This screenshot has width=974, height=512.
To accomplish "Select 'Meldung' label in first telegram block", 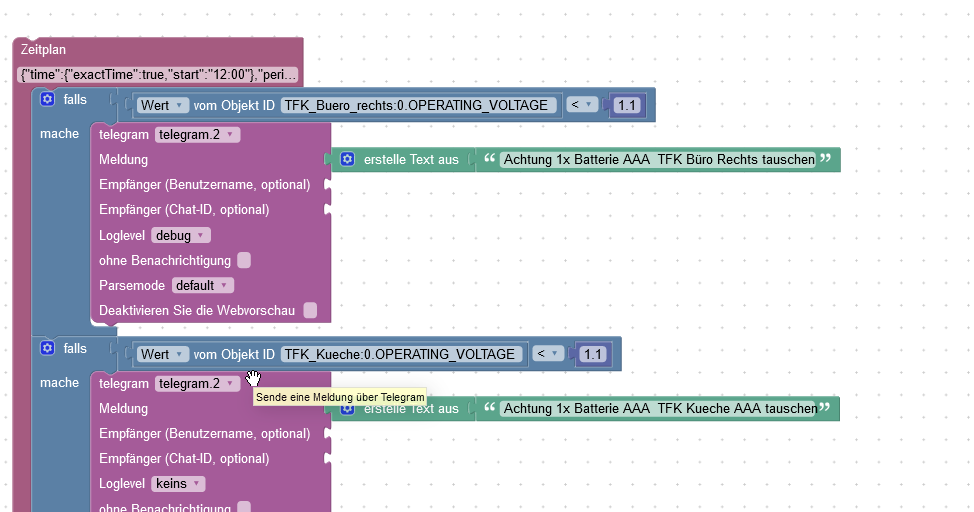I will pyautogui.click(x=123, y=160).
